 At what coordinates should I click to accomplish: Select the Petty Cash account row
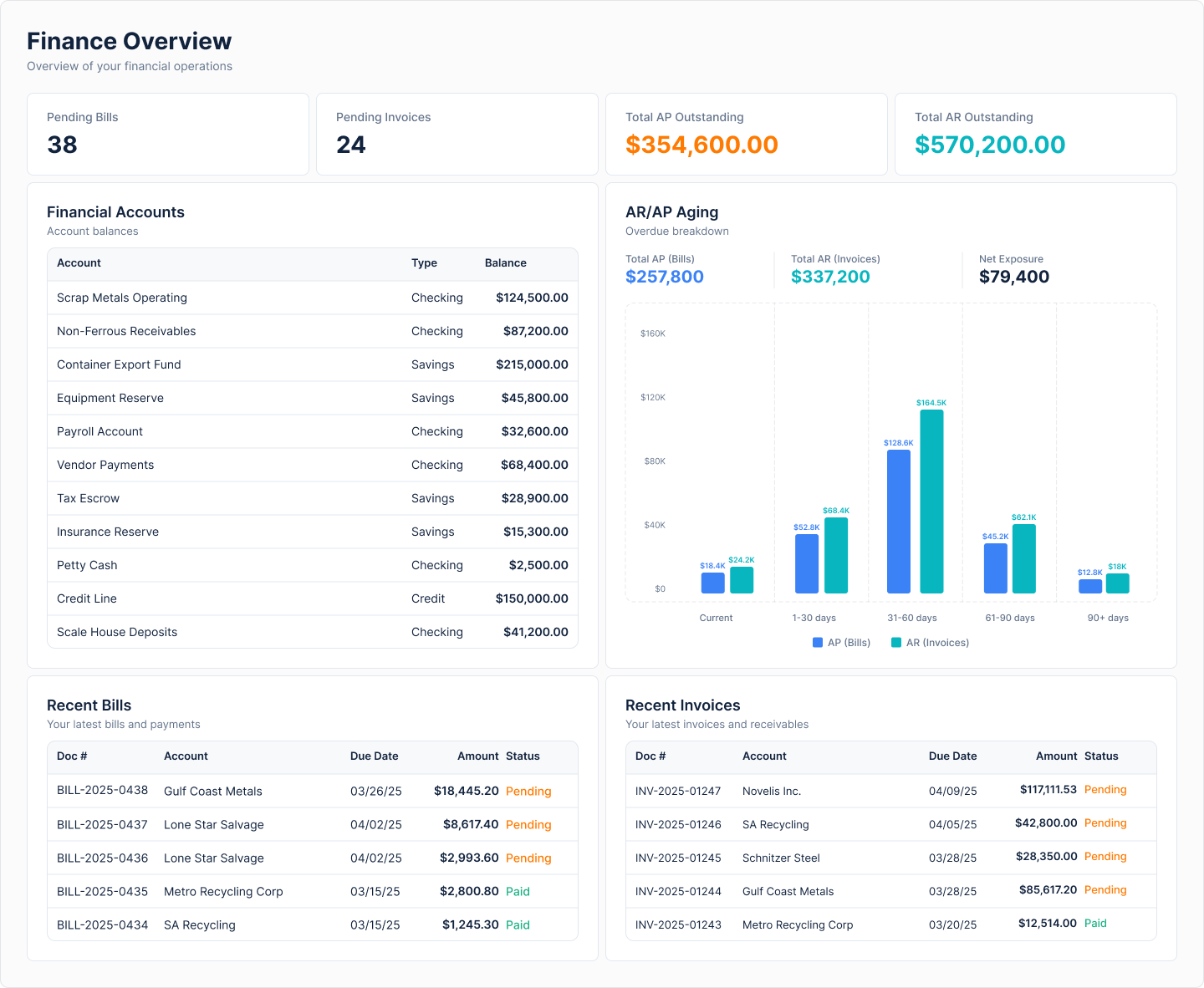(x=313, y=565)
